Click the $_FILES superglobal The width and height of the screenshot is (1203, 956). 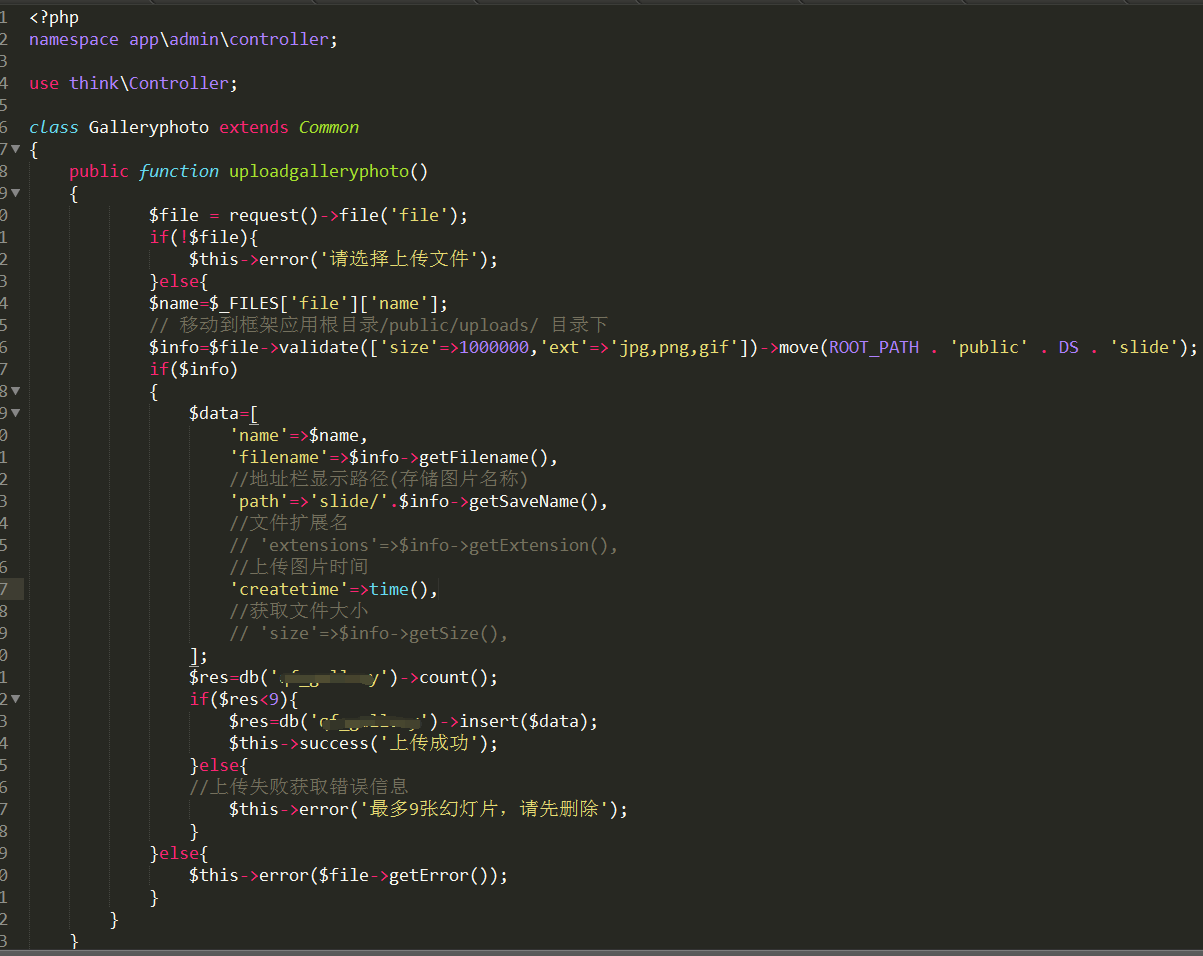[244, 303]
